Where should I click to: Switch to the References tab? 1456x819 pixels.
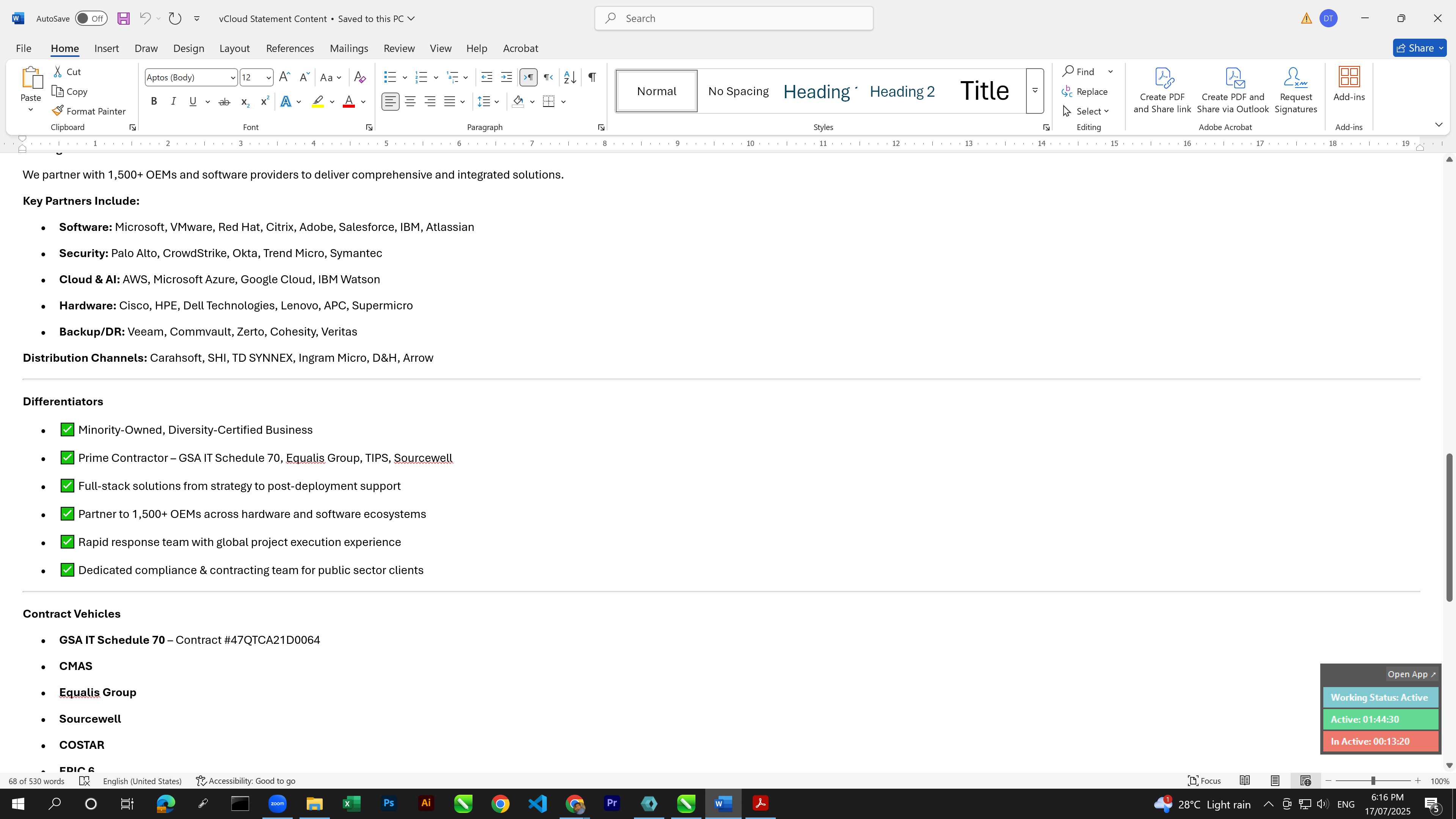click(290, 49)
